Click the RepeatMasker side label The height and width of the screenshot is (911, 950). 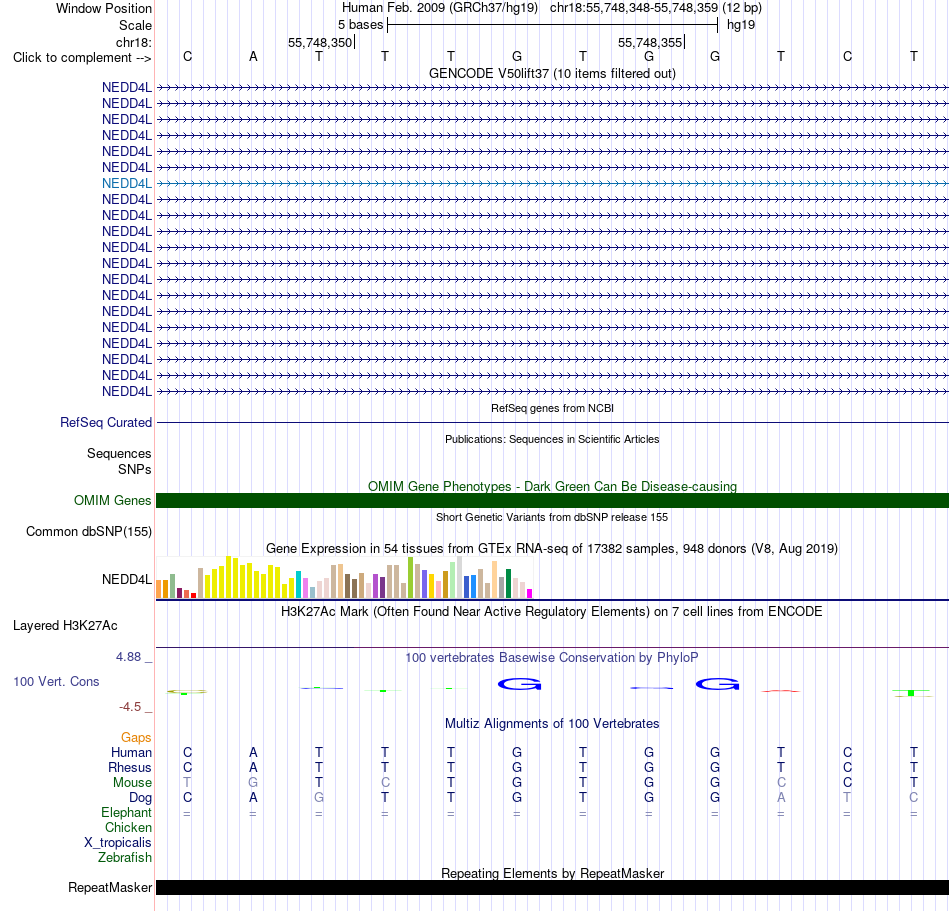(x=110, y=887)
